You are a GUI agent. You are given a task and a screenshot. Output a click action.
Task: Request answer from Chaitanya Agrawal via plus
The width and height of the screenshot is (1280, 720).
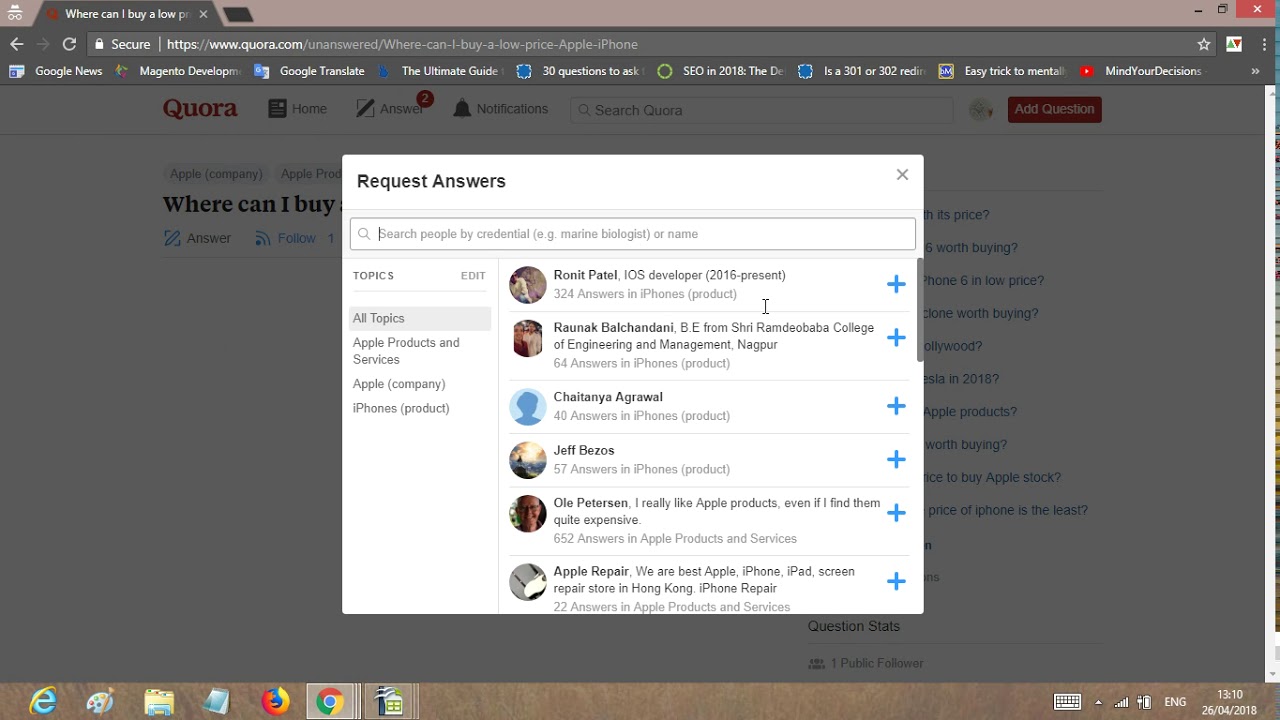tap(896, 406)
